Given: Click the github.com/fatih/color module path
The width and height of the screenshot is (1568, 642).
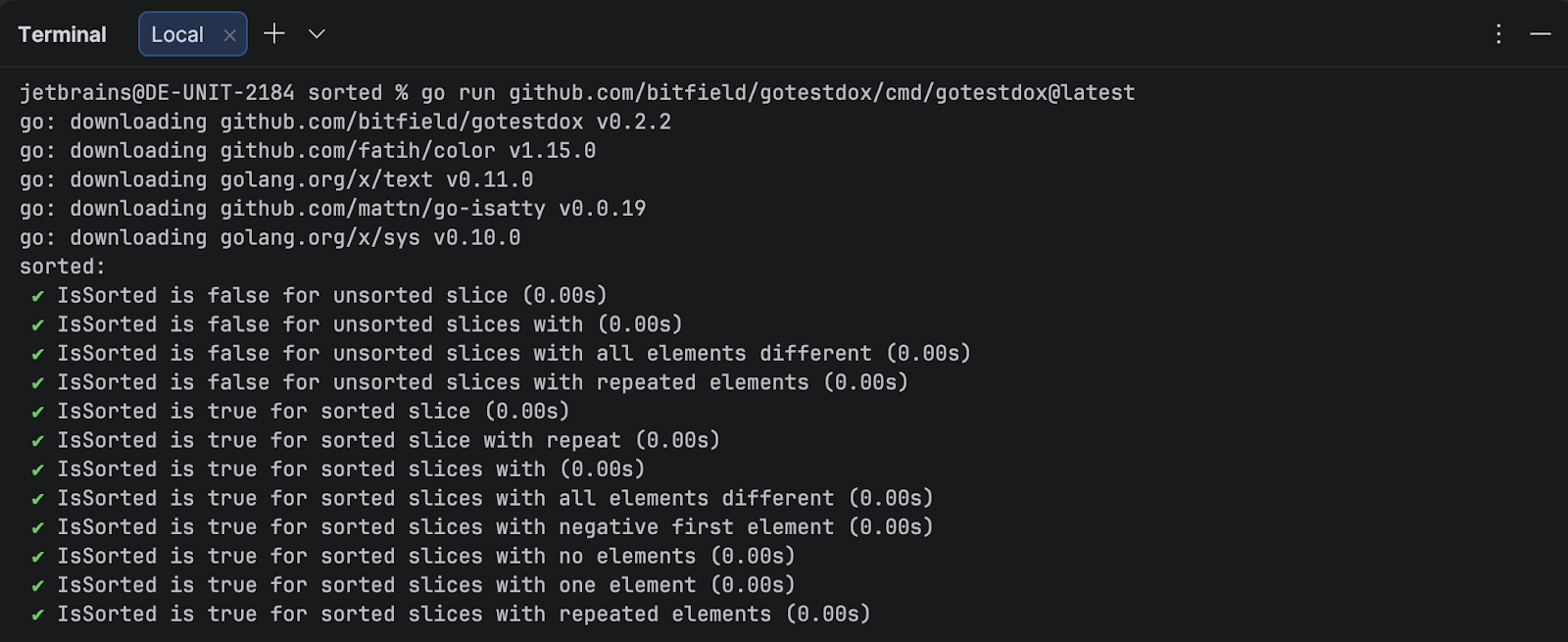Looking at the screenshot, I should tap(358, 151).
